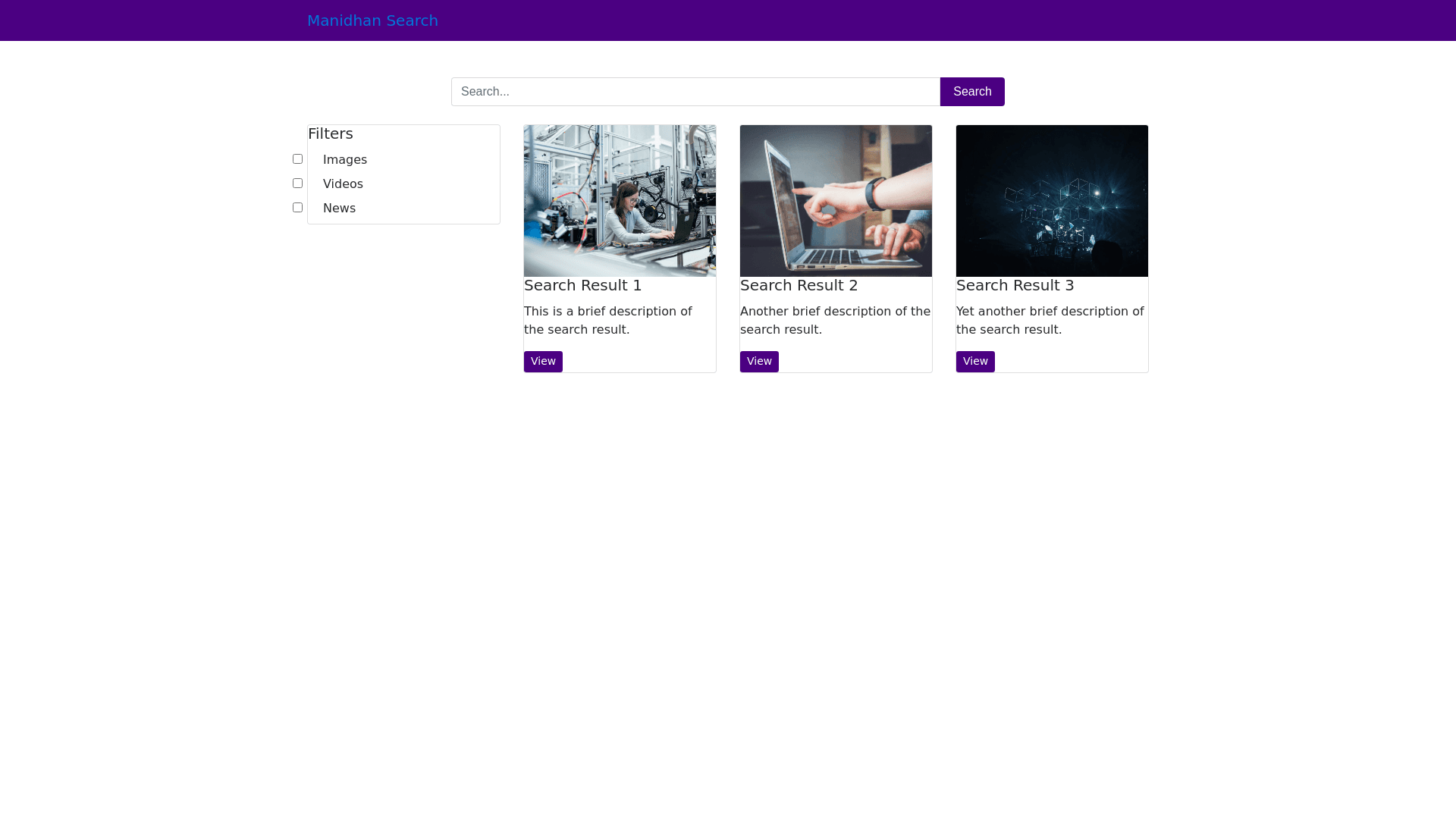This screenshot has width=1456, height=819.
Task: Click the News filter label
Action: [x=339, y=209]
